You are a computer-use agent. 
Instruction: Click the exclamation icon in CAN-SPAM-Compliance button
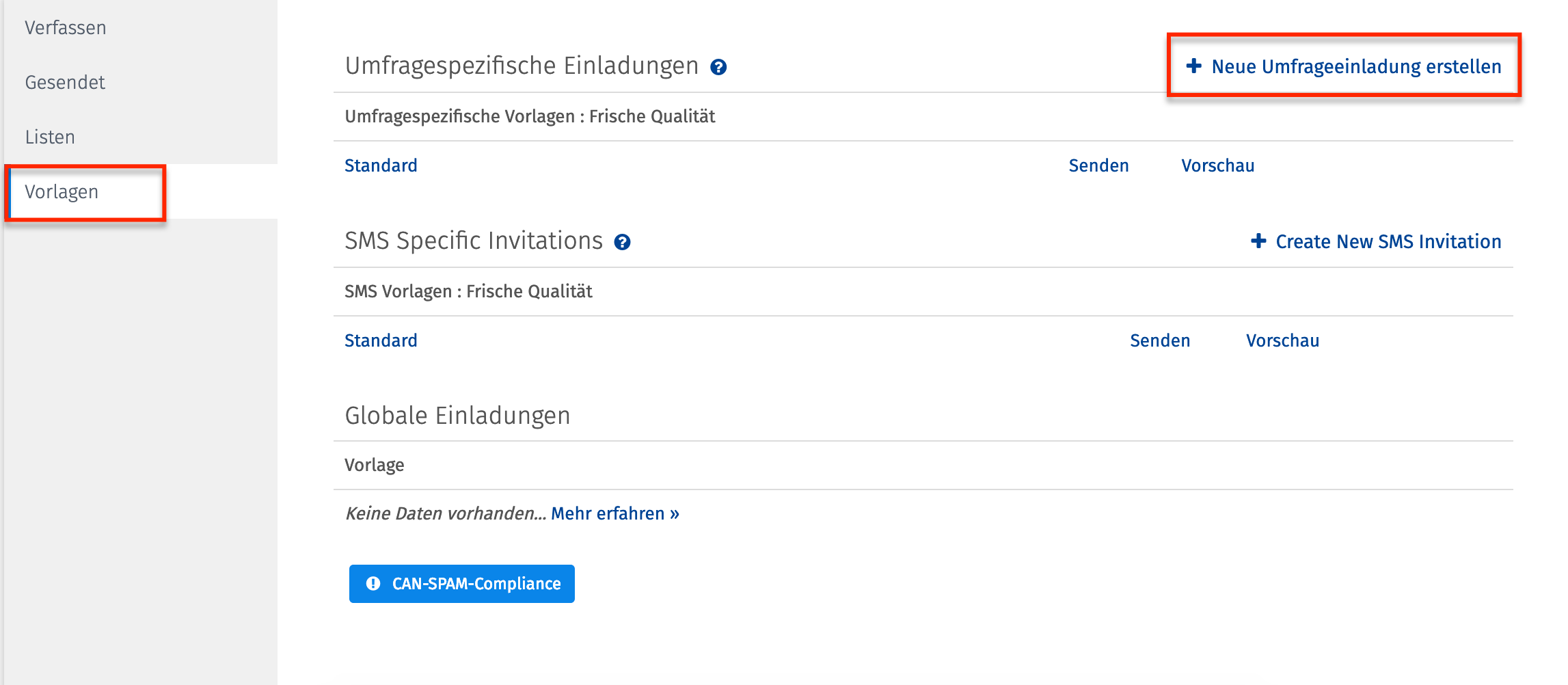point(373,583)
